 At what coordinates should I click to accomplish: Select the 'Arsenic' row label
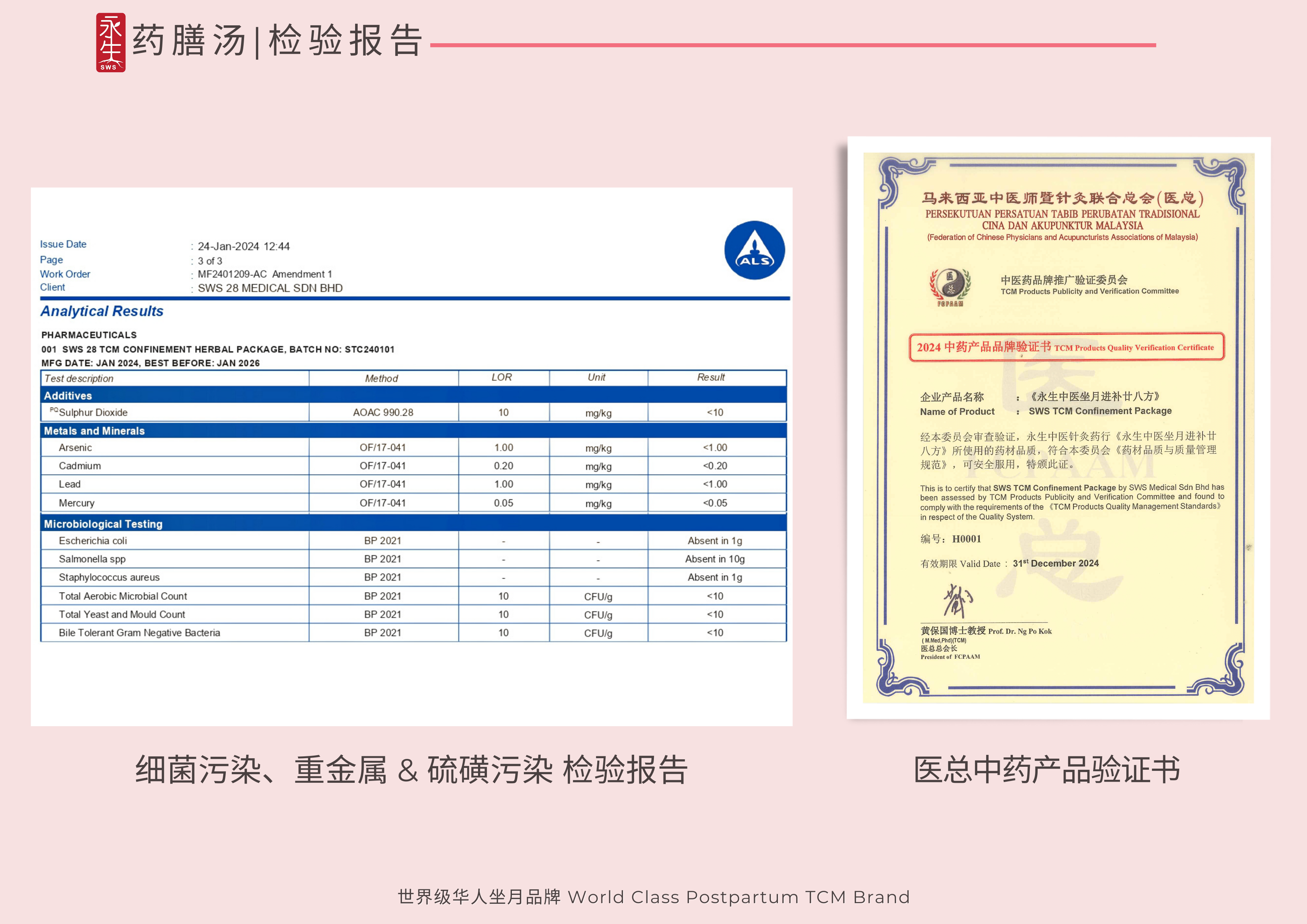coord(75,447)
